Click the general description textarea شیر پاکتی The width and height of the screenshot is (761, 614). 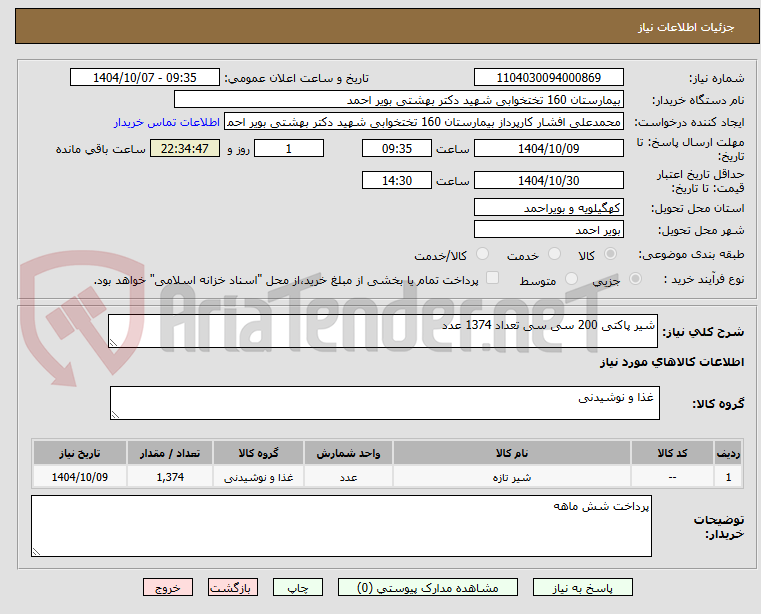pyautogui.click(x=383, y=331)
